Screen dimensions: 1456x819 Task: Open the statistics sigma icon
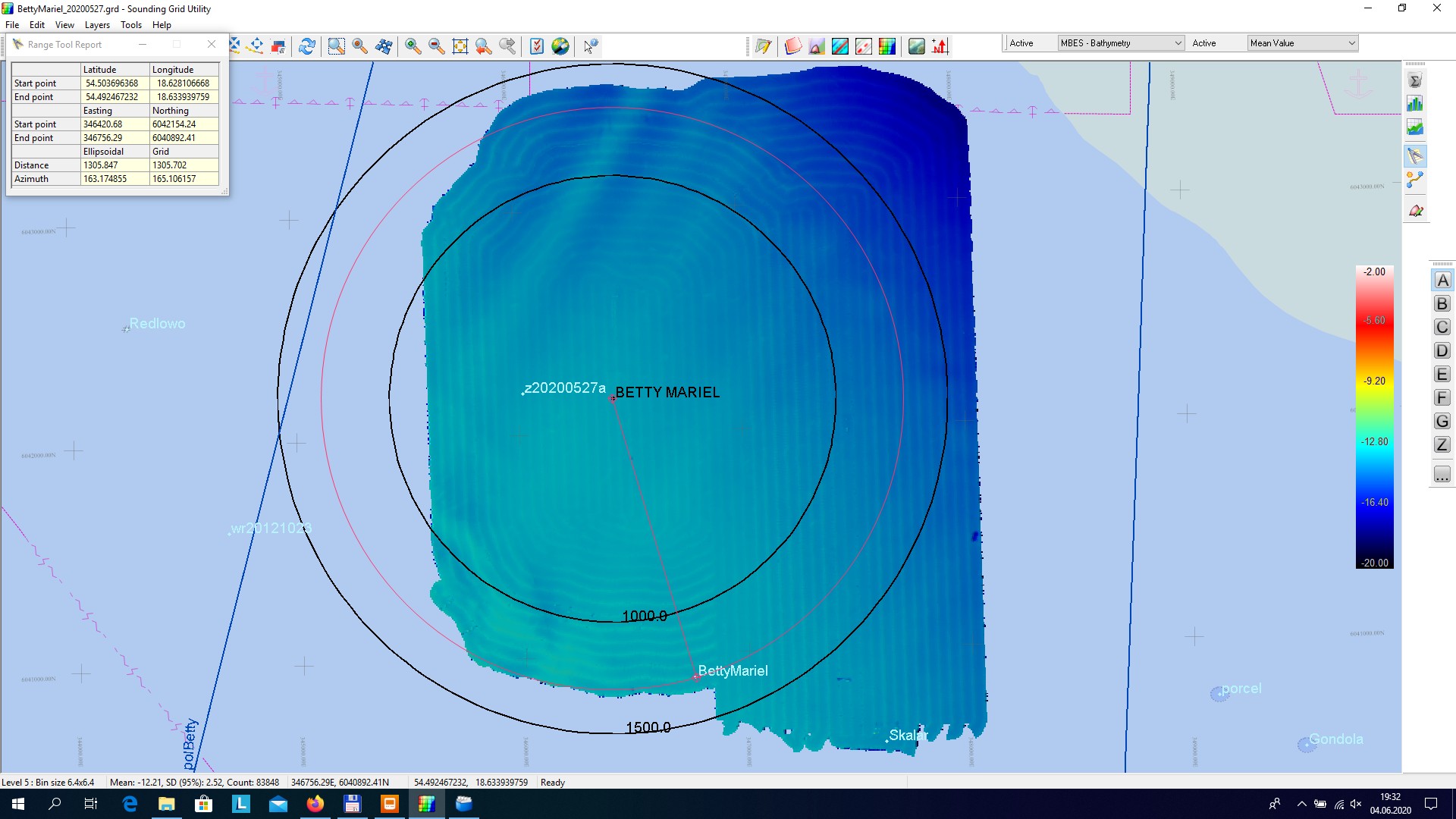pos(1415,80)
